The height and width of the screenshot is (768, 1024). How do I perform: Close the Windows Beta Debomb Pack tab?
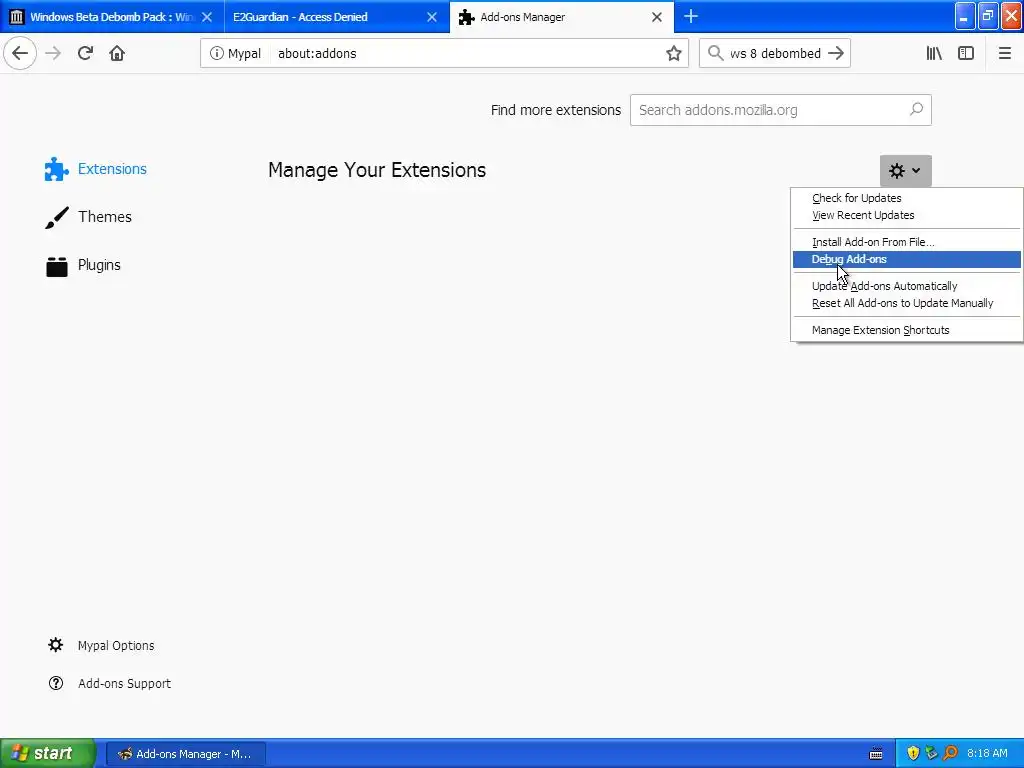[x=207, y=17]
